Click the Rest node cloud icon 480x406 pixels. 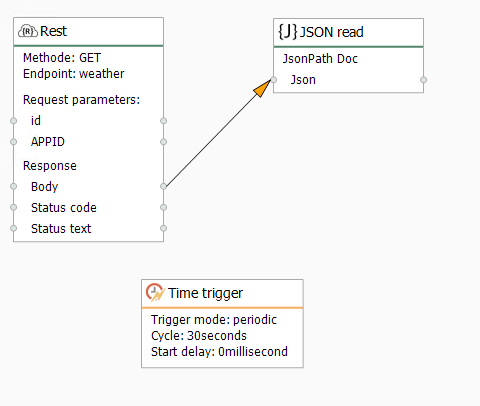pos(28,31)
